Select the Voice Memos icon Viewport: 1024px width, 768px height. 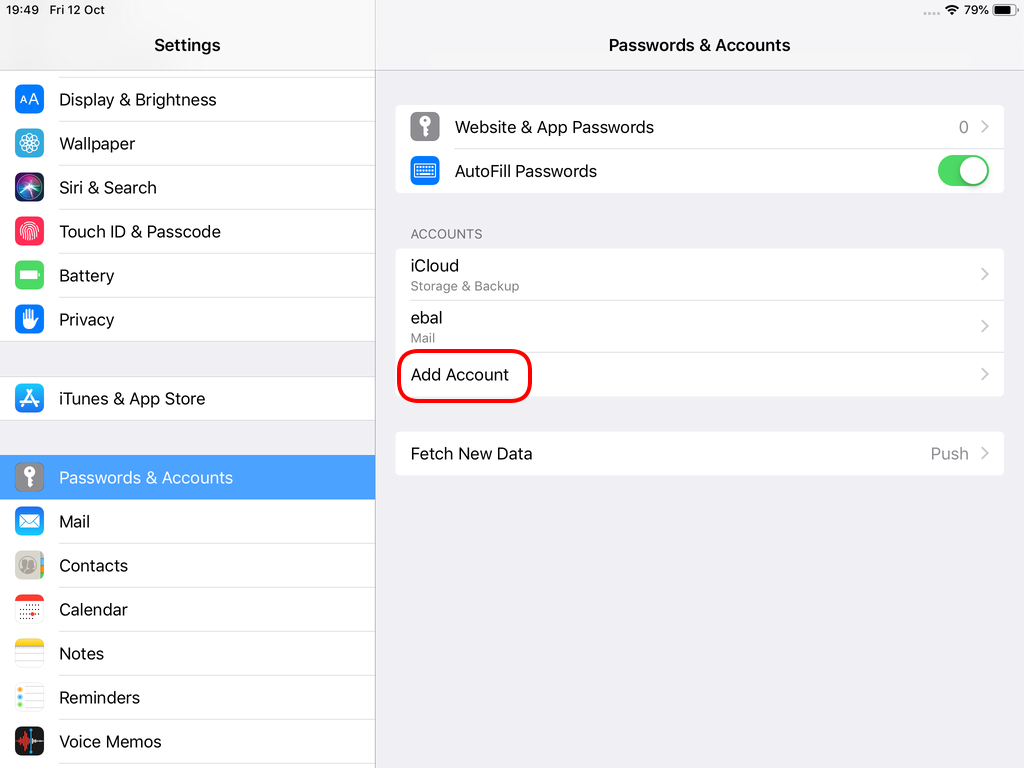[29, 741]
